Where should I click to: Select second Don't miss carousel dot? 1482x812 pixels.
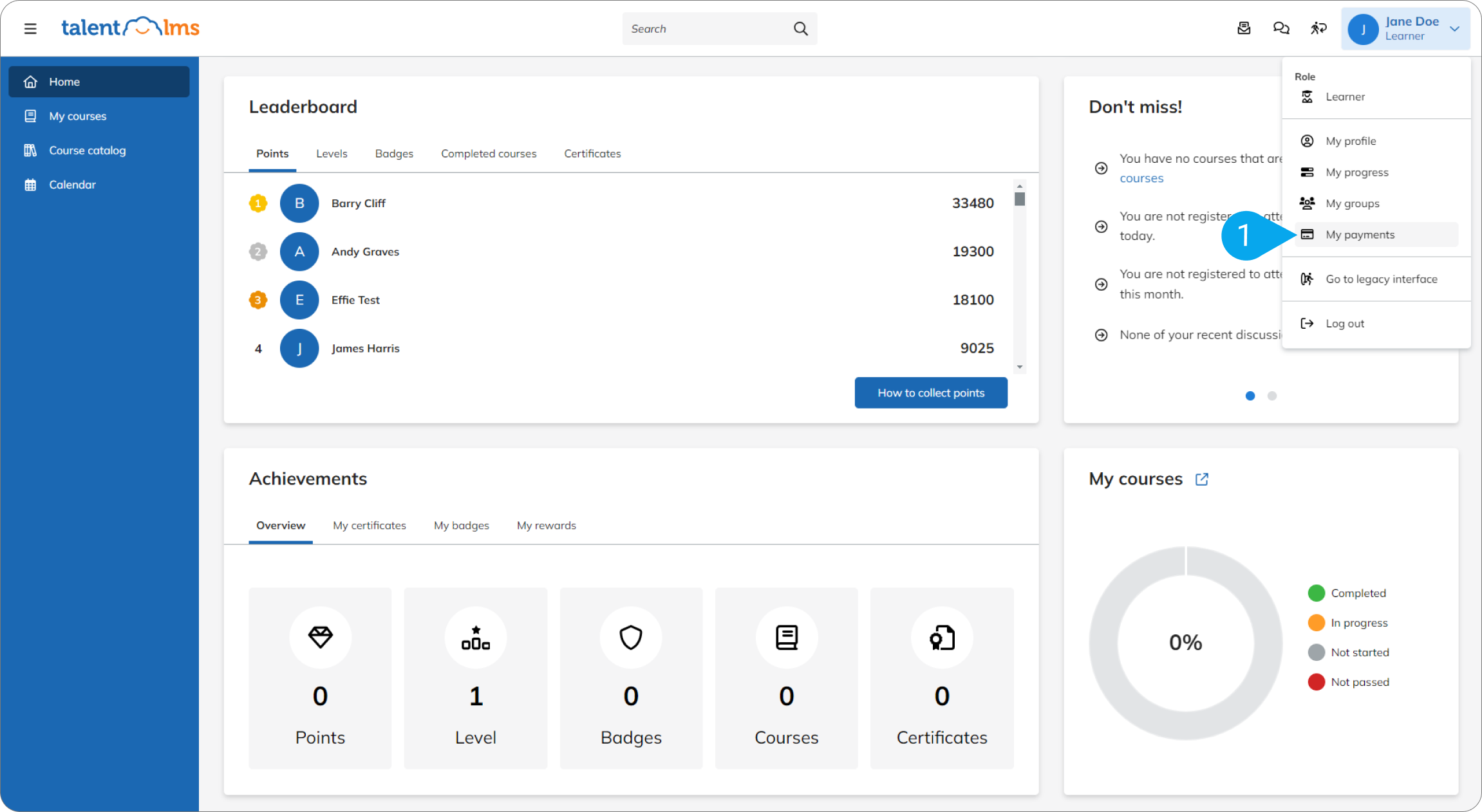(1272, 396)
